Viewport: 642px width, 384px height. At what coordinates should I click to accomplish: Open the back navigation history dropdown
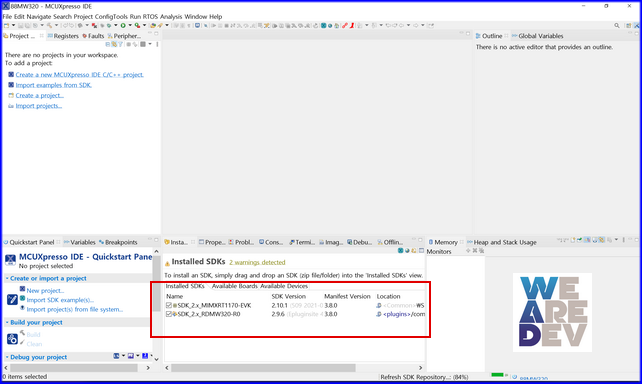408,25
